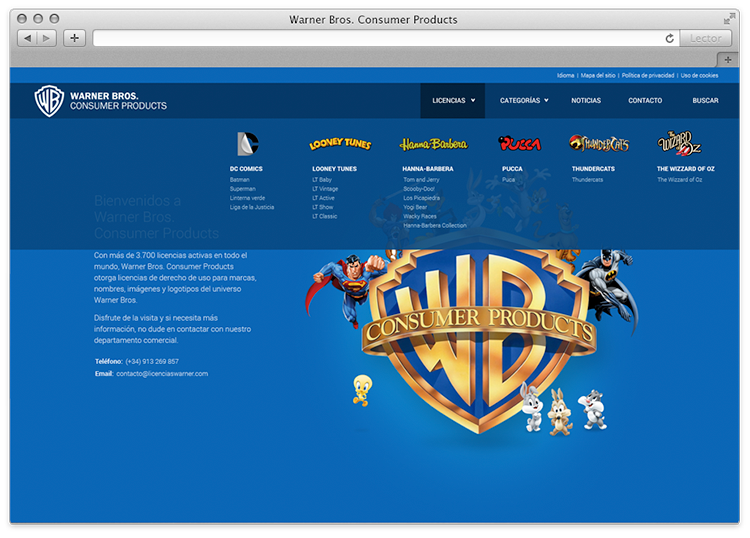Select Batman under DC Comics

[x=240, y=180]
